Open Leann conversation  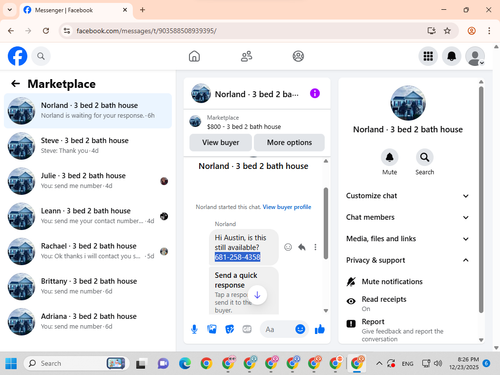click(x=88, y=216)
